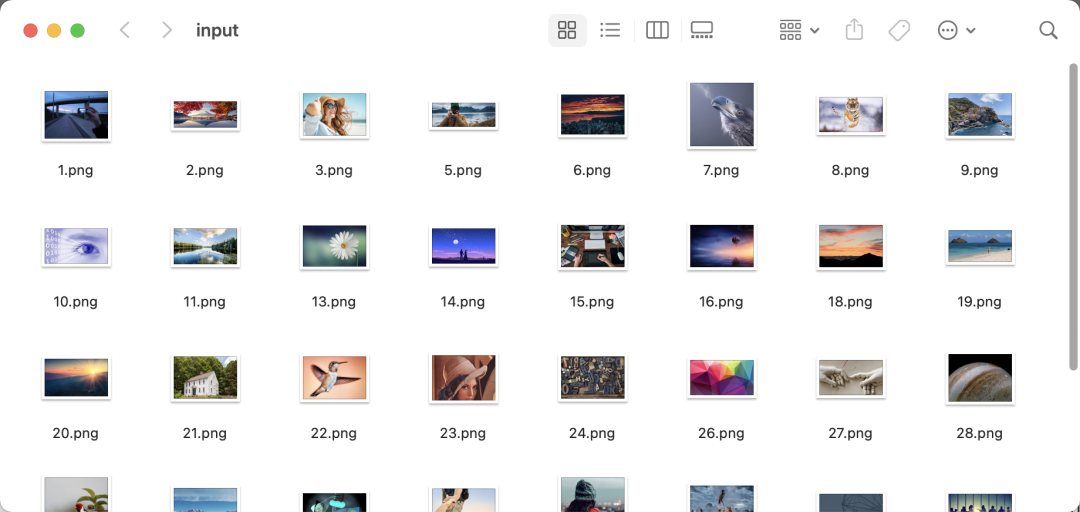Screen dimensions: 1080x512
Task: Select the 28.png Jupiter thumbnail
Action: (979, 378)
